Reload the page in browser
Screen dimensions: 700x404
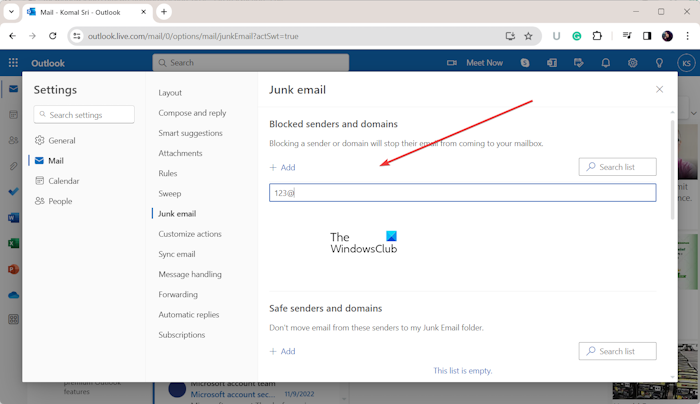tap(53, 36)
